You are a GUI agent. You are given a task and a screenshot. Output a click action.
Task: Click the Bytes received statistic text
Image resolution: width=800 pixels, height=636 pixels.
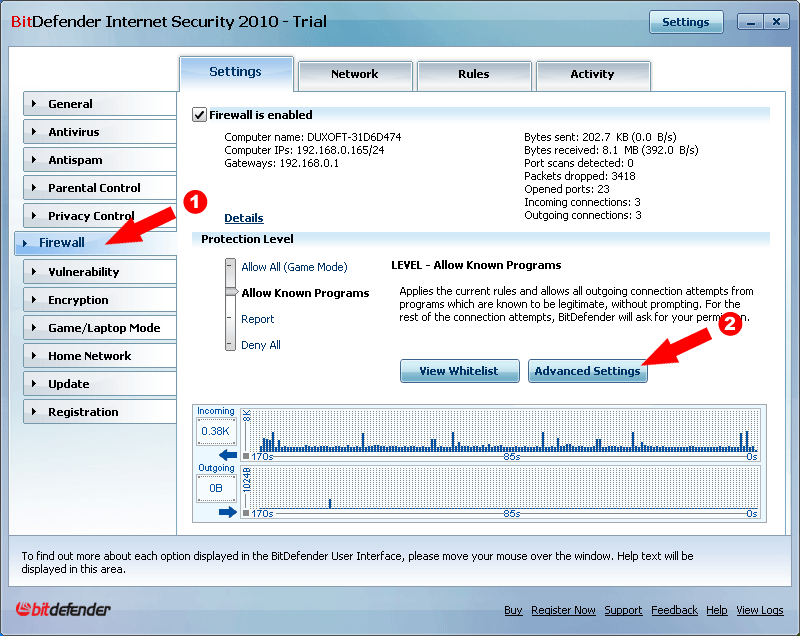(x=611, y=150)
